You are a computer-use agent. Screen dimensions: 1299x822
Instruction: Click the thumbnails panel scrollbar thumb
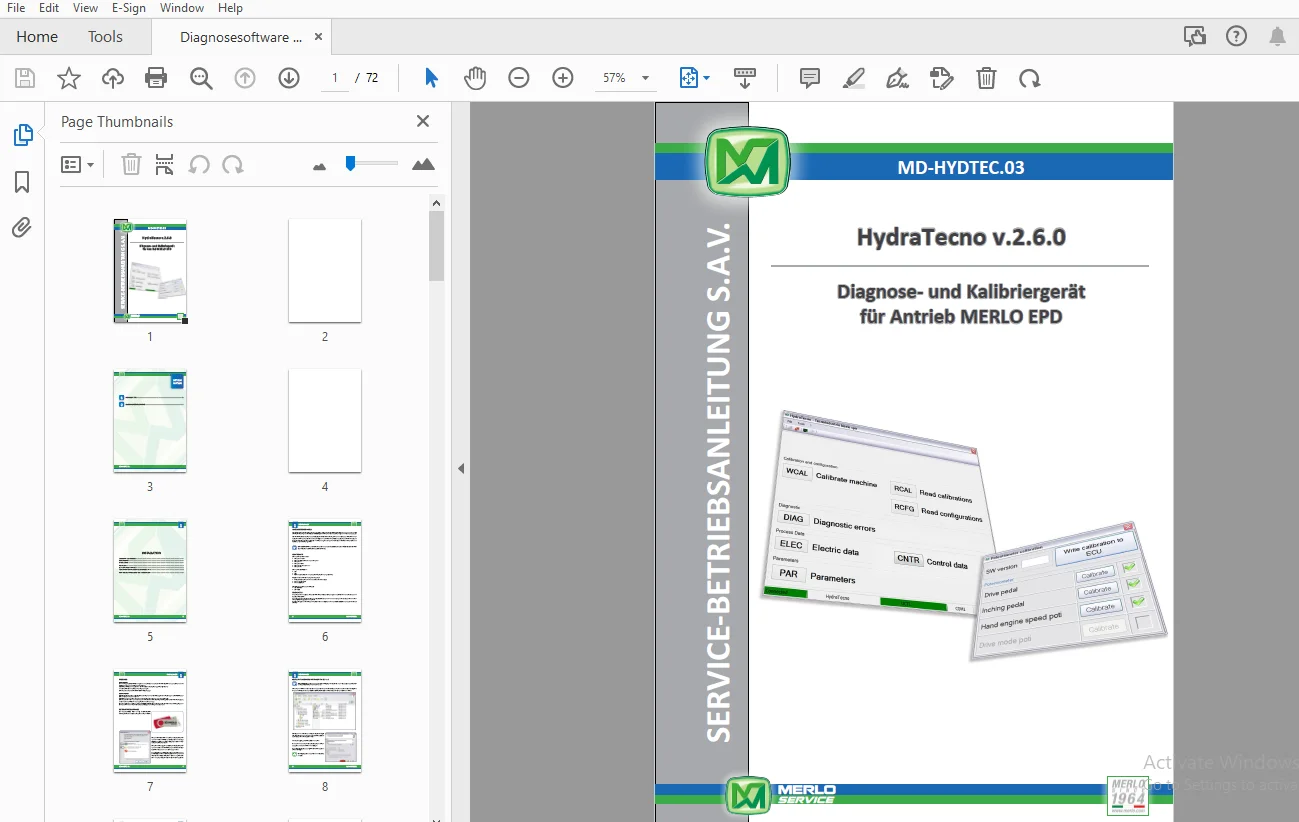coord(437,246)
